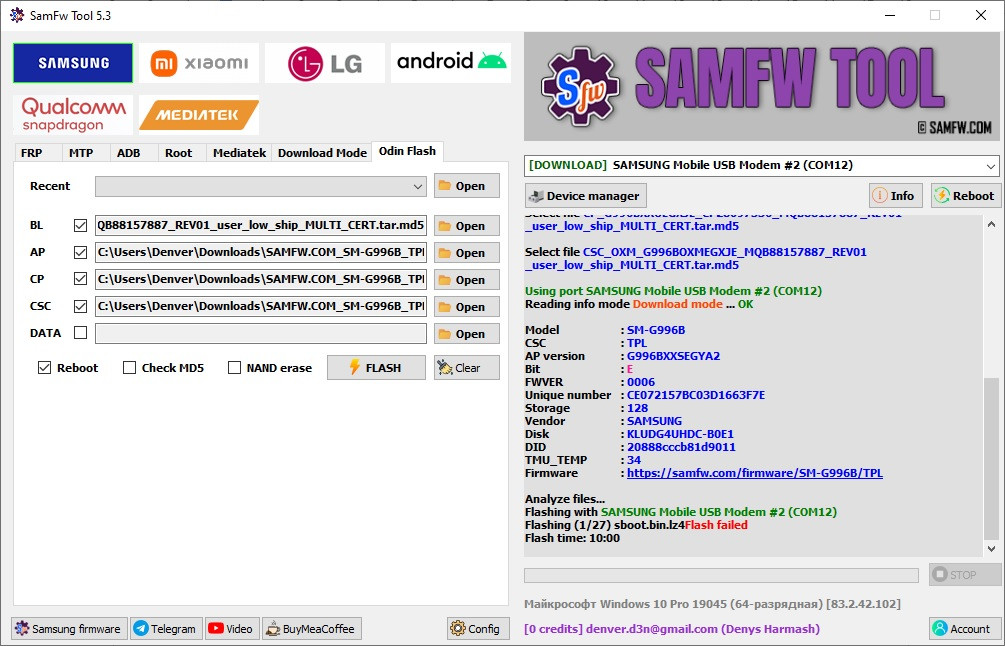Screen dimensions: 1005x646
Task: Uncheck the CP checkbox
Action: 80,279
